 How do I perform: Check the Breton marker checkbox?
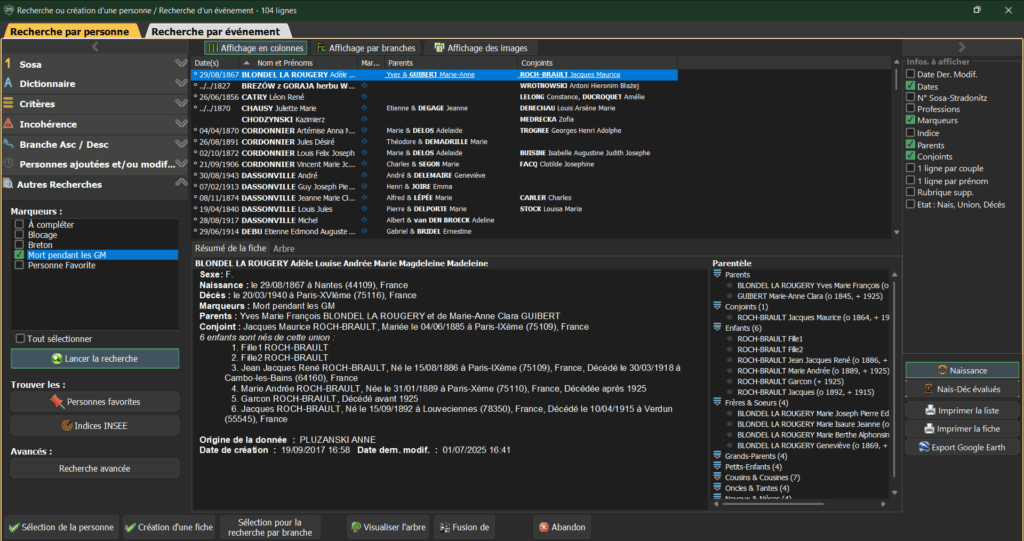click(19, 244)
